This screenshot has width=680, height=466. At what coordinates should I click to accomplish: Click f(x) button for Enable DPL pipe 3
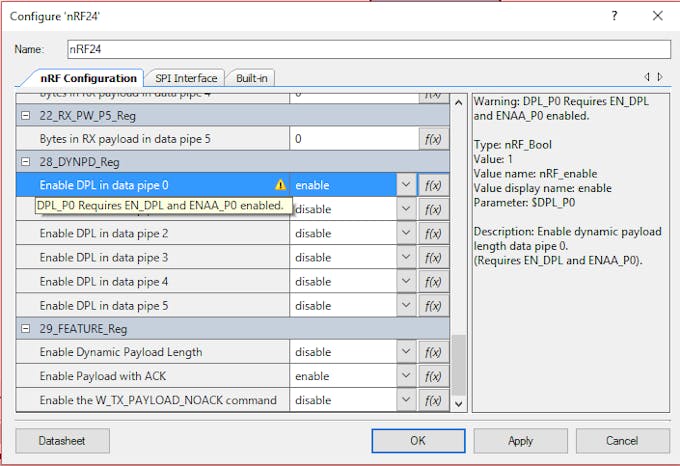[x=433, y=257]
